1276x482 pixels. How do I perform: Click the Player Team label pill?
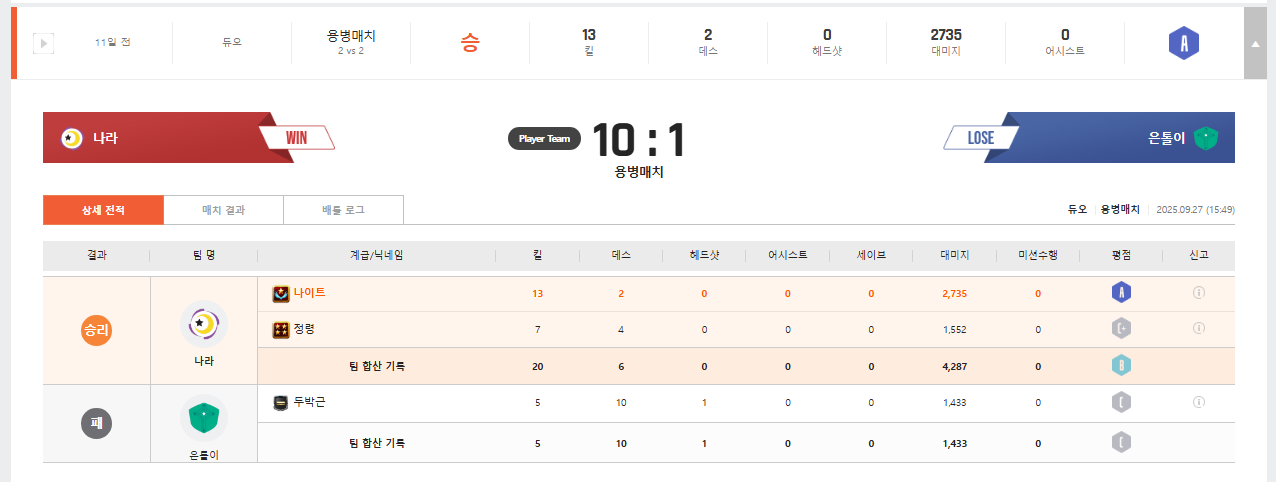pyautogui.click(x=544, y=139)
